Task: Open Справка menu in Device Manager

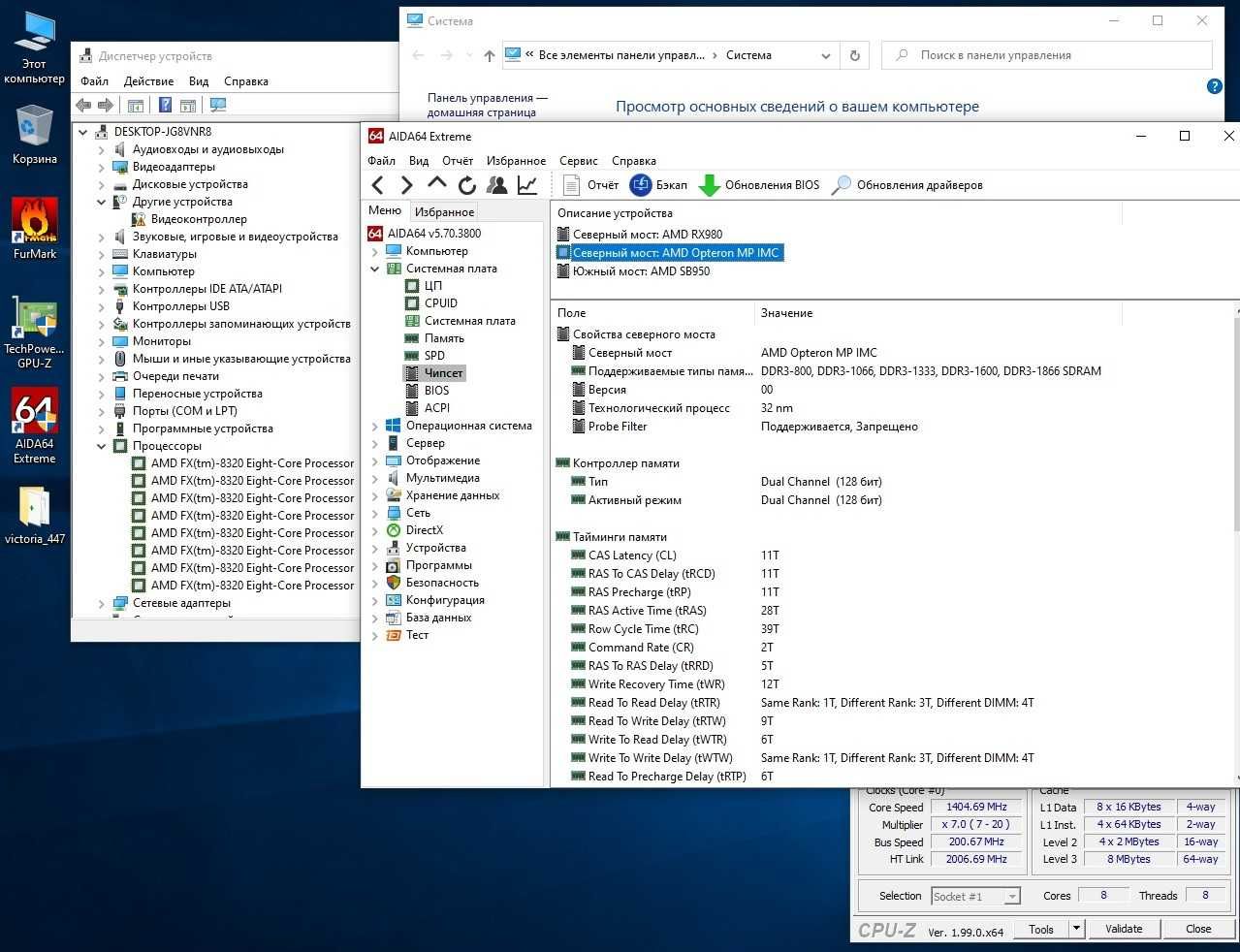Action: click(x=246, y=81)
